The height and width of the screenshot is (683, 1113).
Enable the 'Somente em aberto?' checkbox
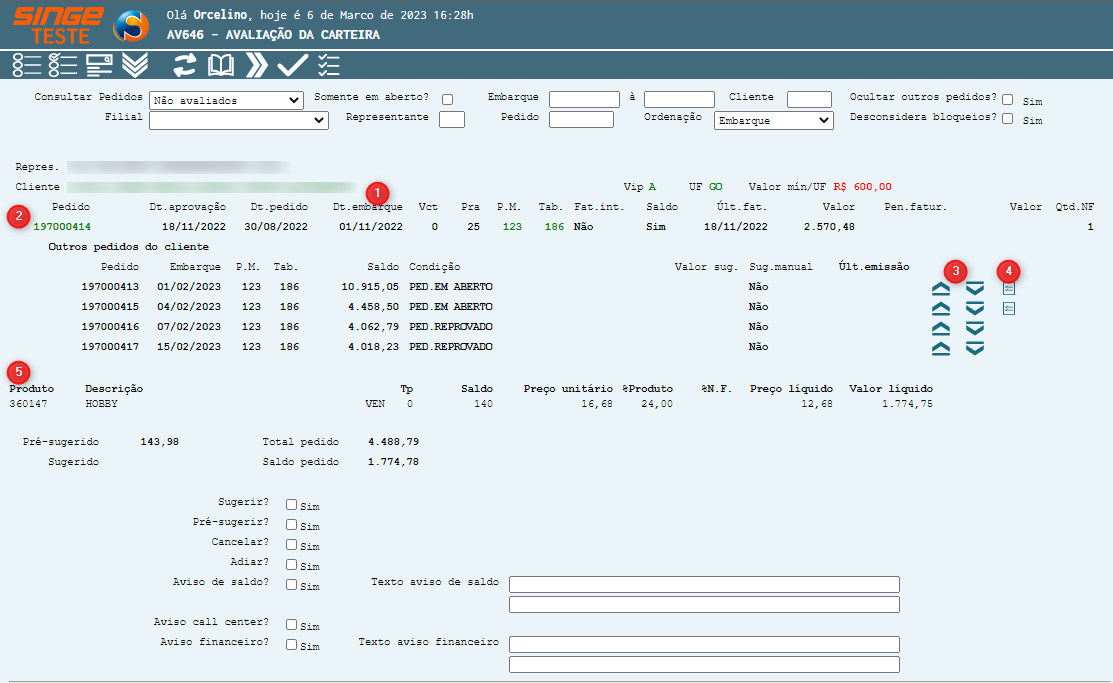448,99
